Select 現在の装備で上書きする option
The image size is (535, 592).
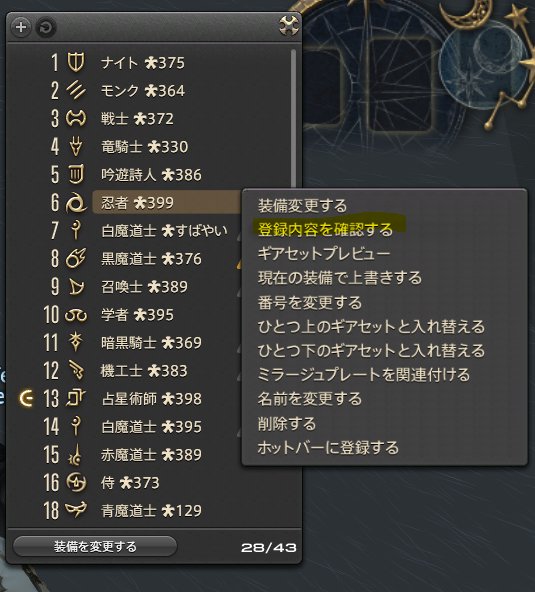pos(340,278)
